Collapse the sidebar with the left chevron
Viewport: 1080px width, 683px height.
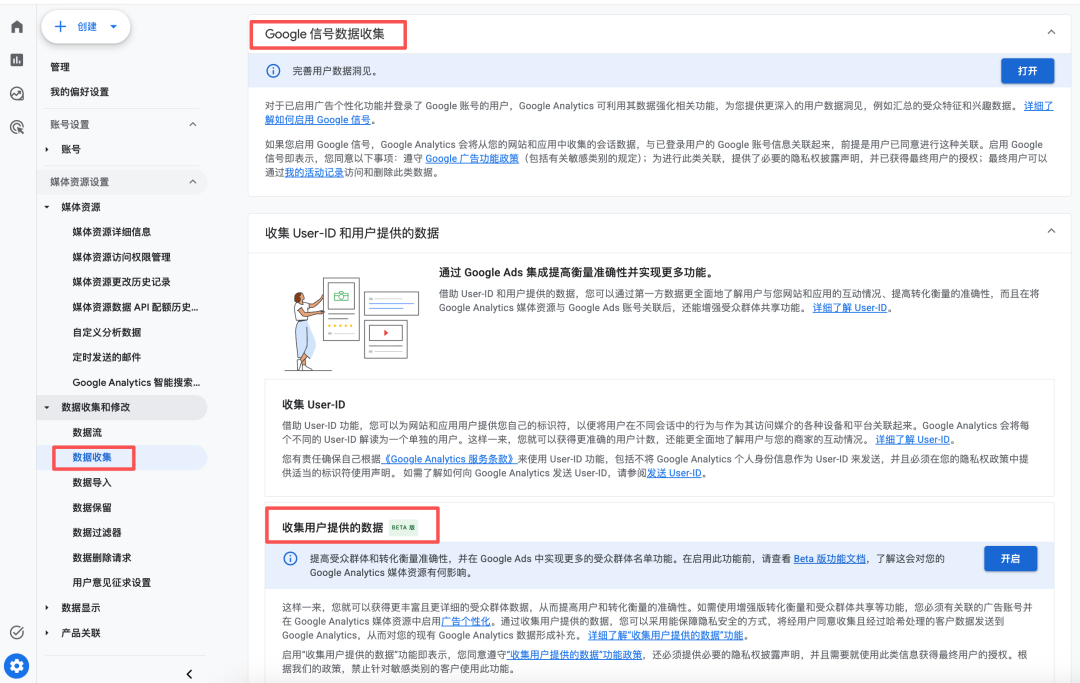189,674
